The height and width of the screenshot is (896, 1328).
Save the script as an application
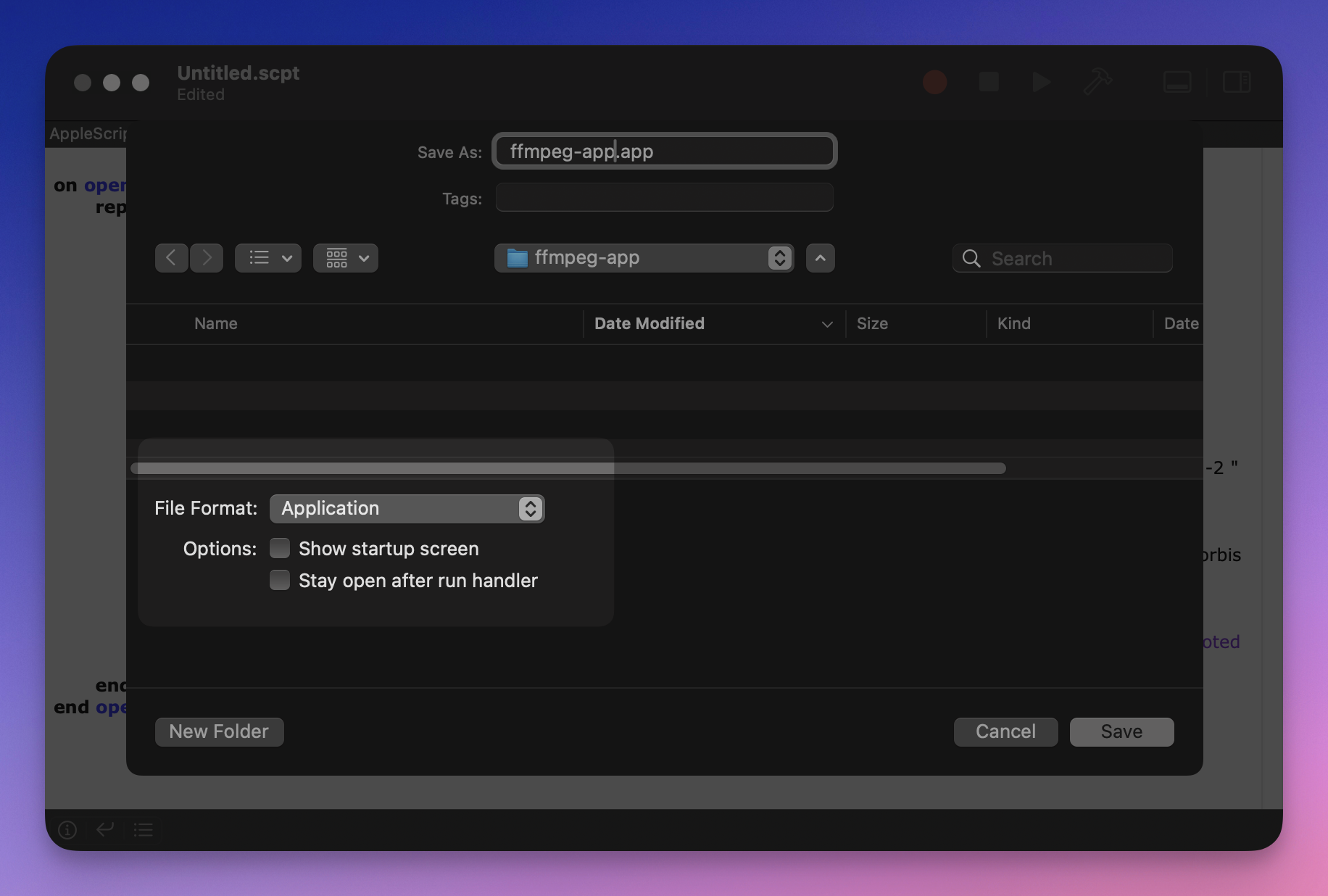point(1121,731)
